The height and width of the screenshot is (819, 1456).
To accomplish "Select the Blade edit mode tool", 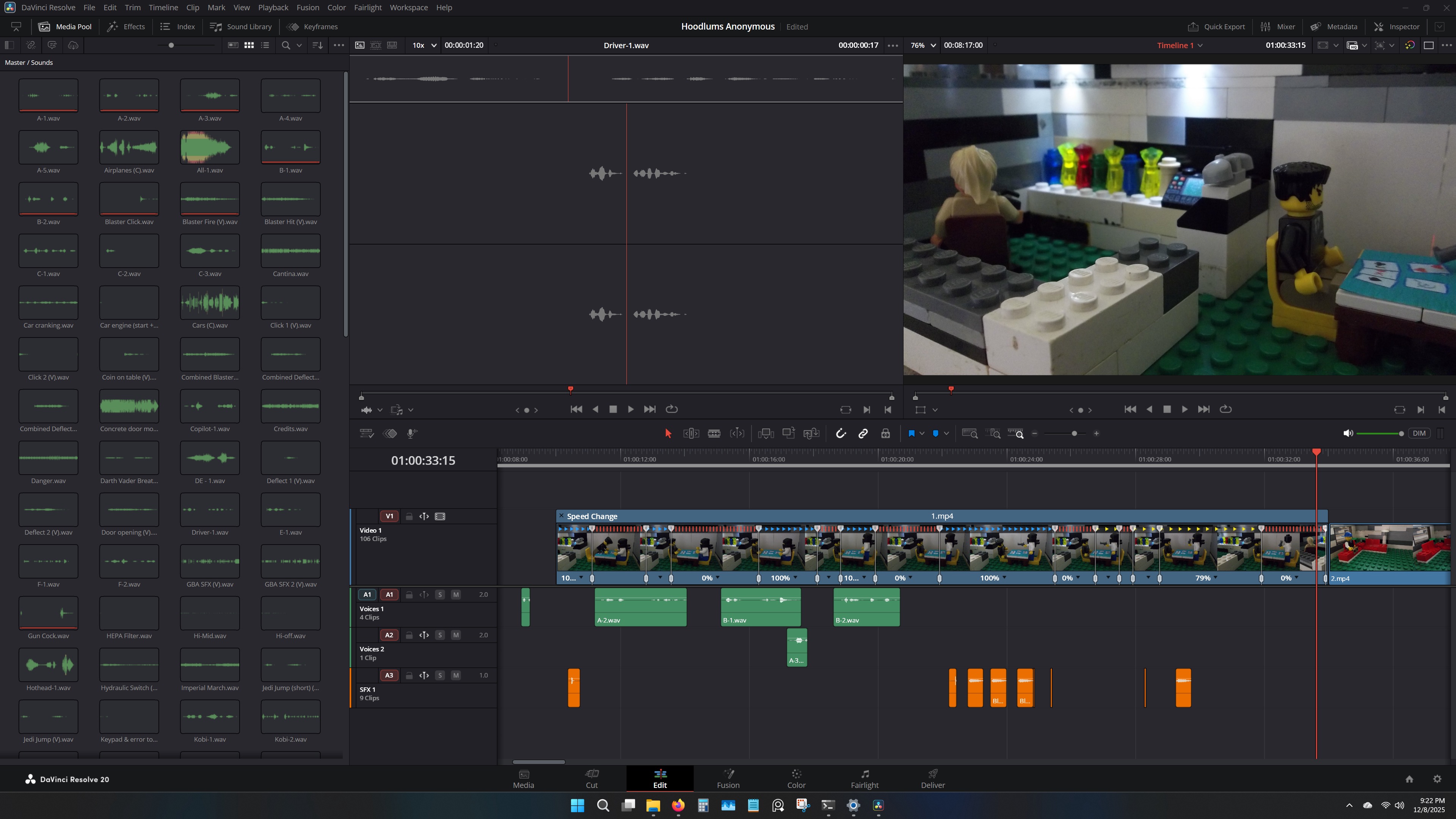I will coord(714,433).
